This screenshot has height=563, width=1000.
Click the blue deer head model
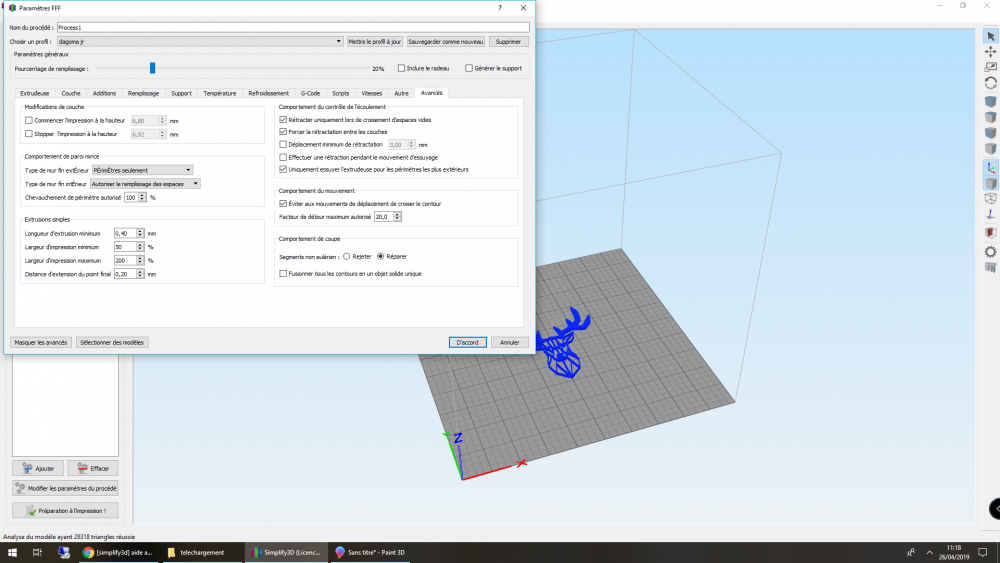pyautogui.click(x=564, y=344)
